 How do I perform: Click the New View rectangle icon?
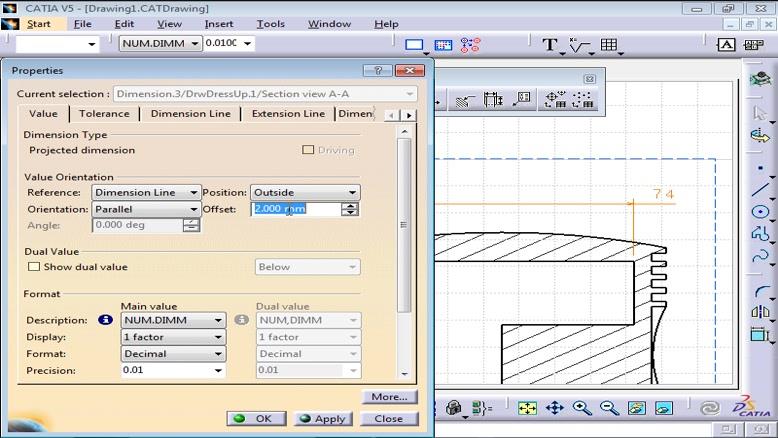coord(414,45)
